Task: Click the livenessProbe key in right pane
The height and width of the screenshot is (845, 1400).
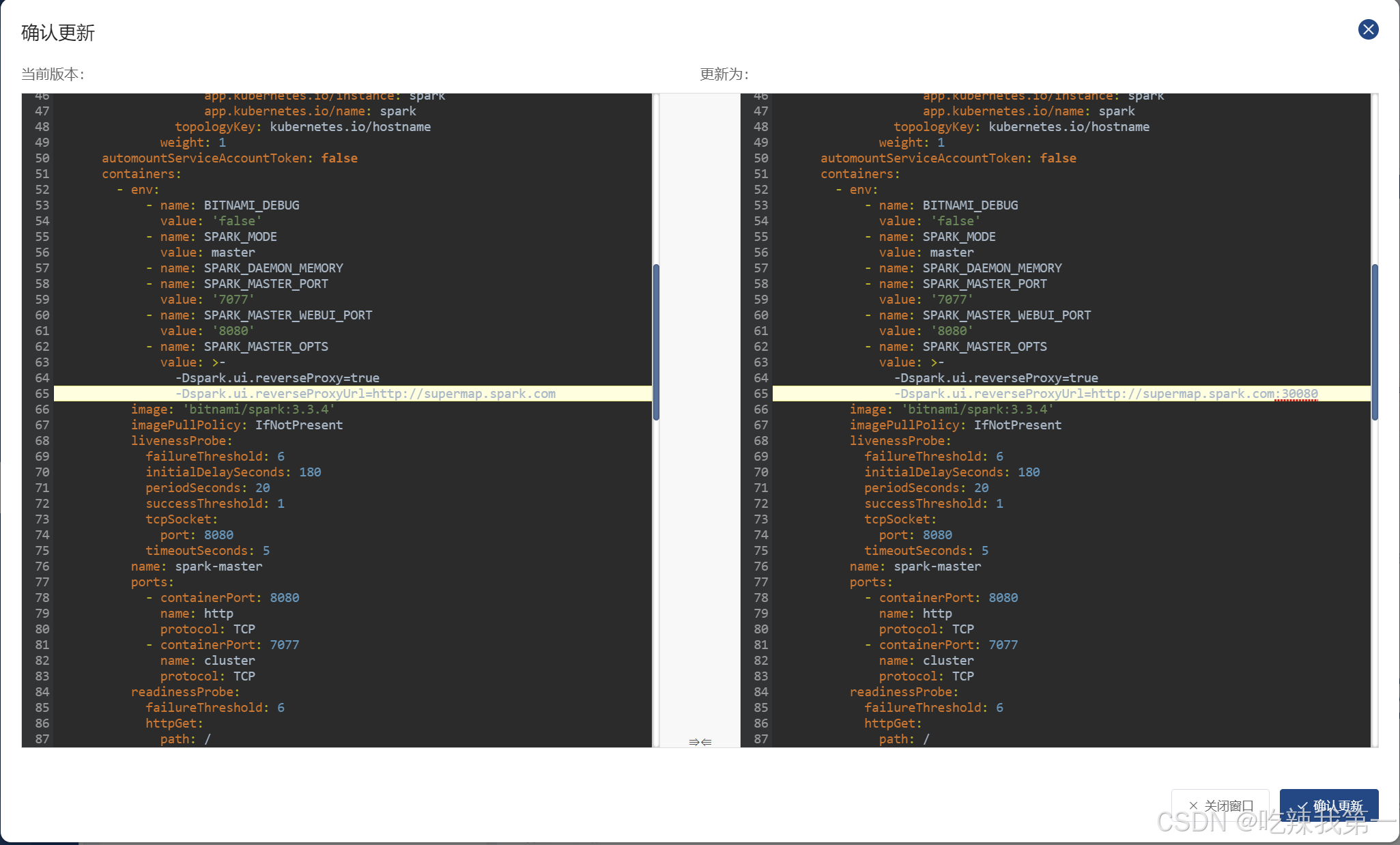Action: click(899, 441)
